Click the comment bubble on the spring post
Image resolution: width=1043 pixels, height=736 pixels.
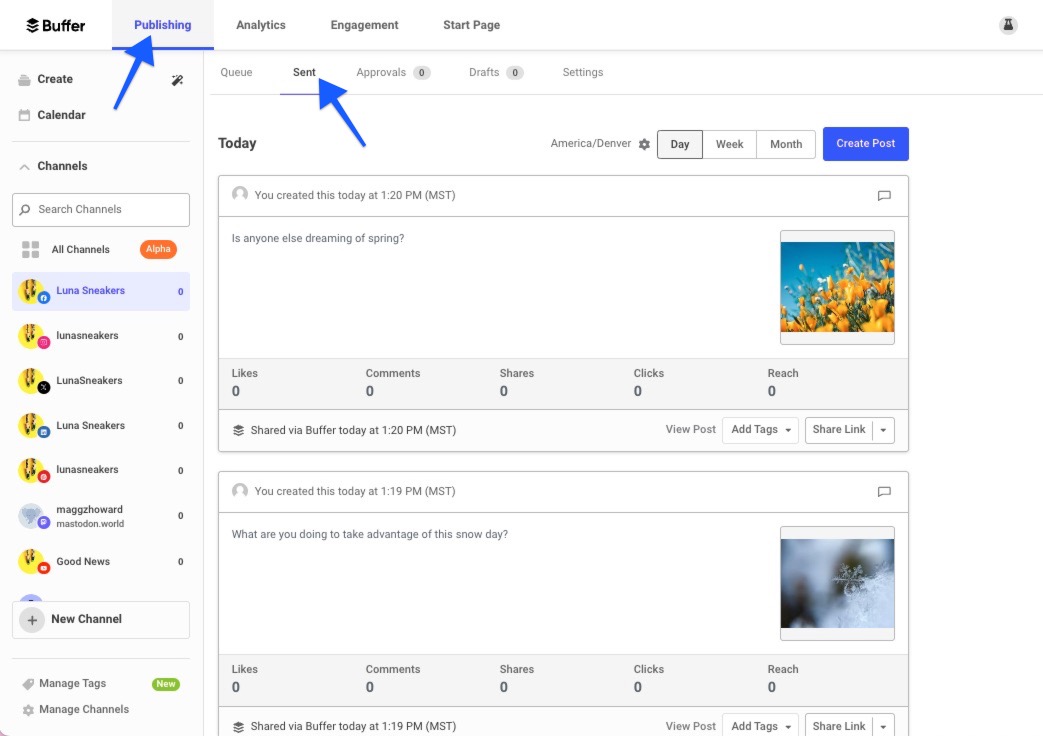click(x=884, y=196)
